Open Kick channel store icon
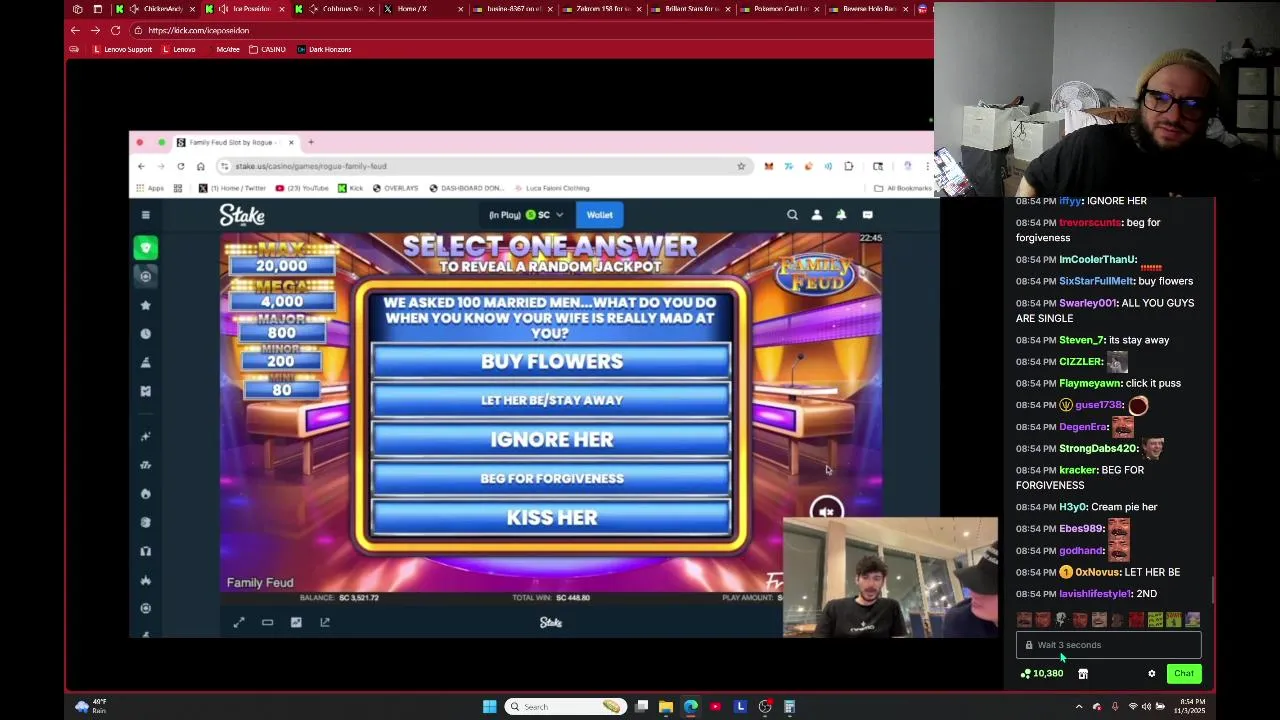 pos(1083,674)
